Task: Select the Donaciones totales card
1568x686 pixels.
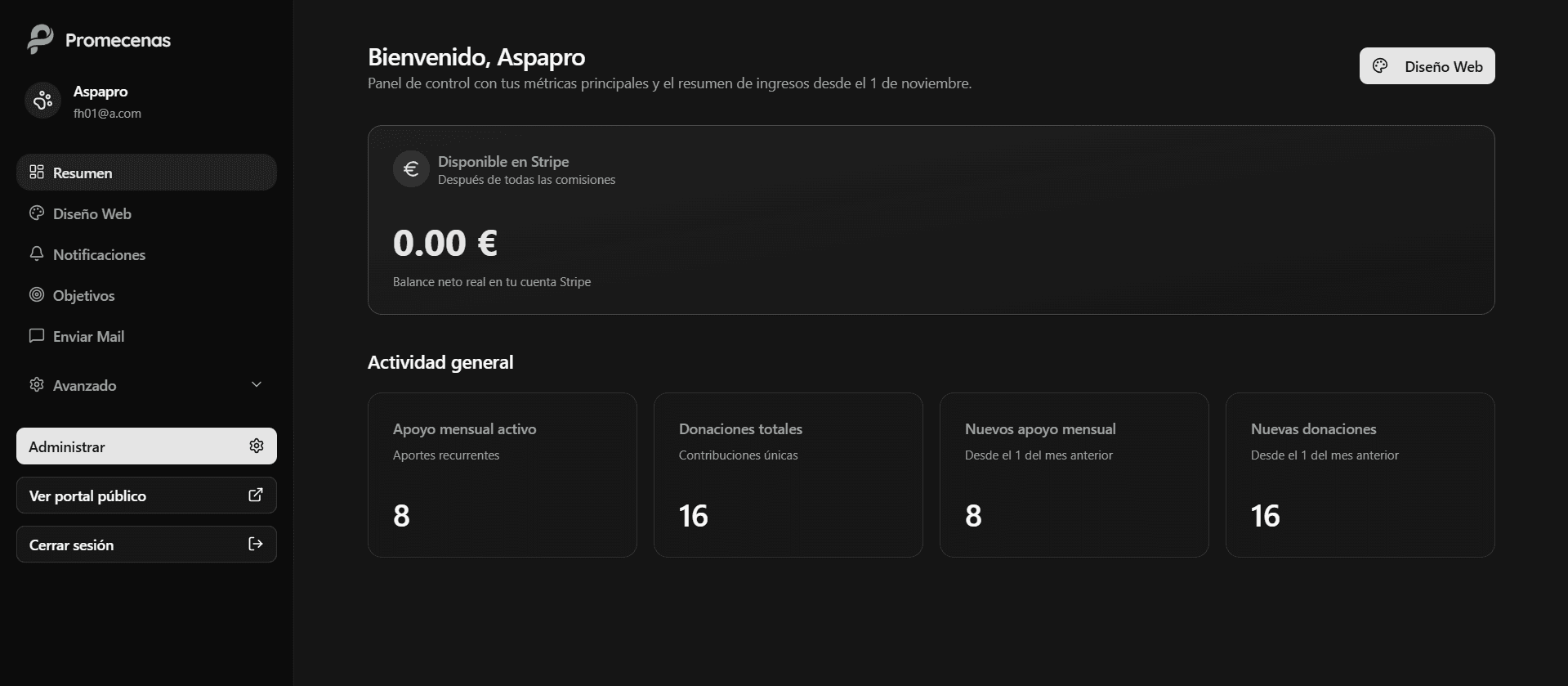Action: pyautogui.click(x=788, y=474)
